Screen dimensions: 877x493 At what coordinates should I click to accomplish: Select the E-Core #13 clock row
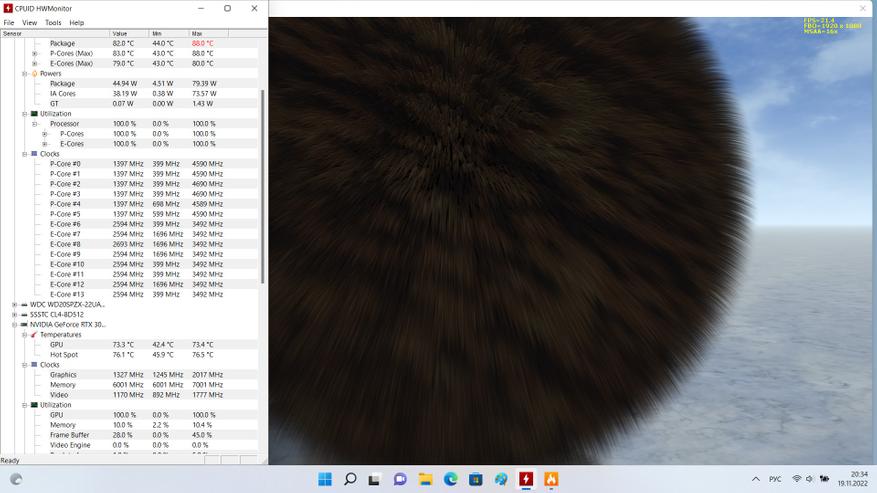(129, 295)
